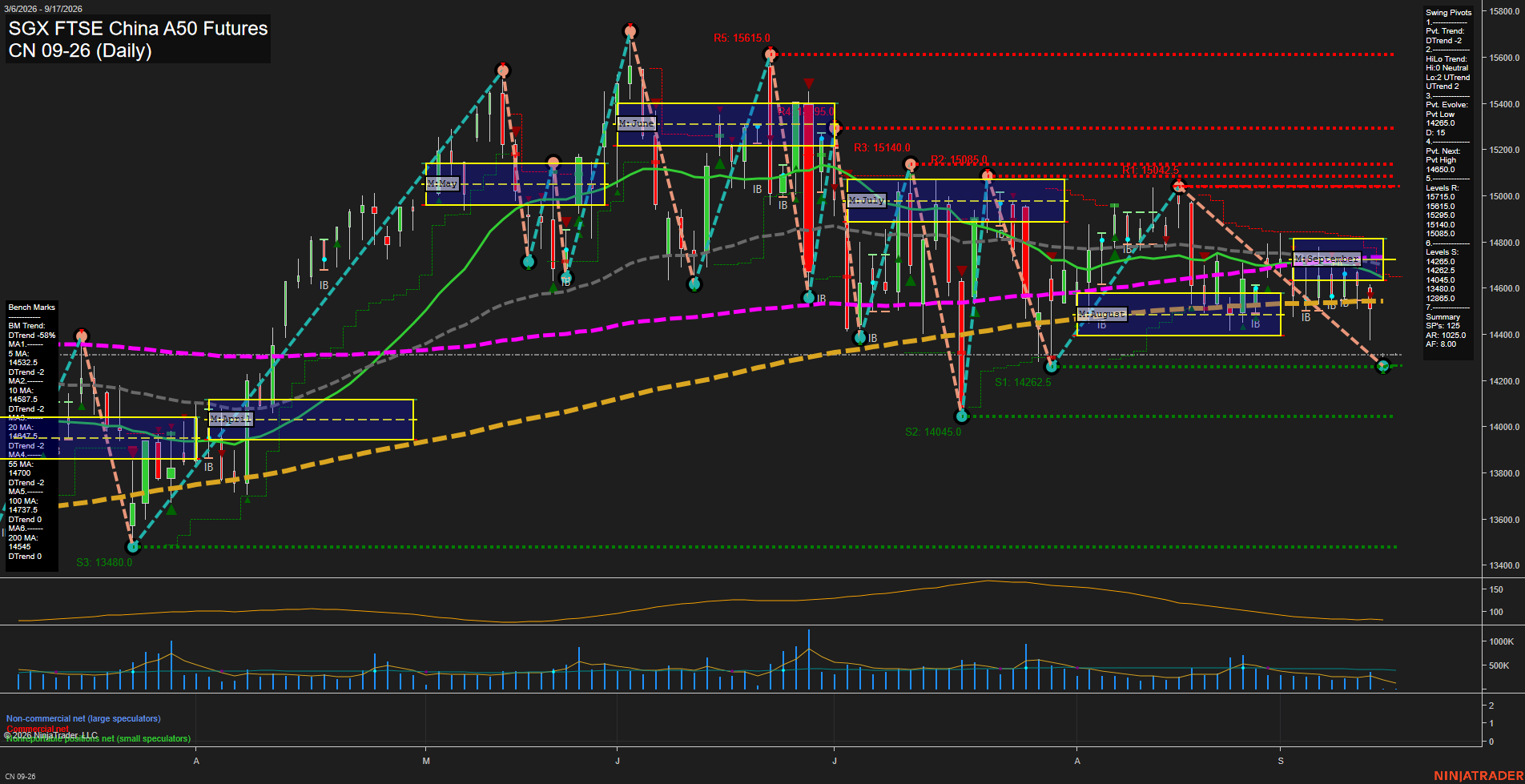
Task: Click the M:September monthly range label
Action: coord(1327,259)
